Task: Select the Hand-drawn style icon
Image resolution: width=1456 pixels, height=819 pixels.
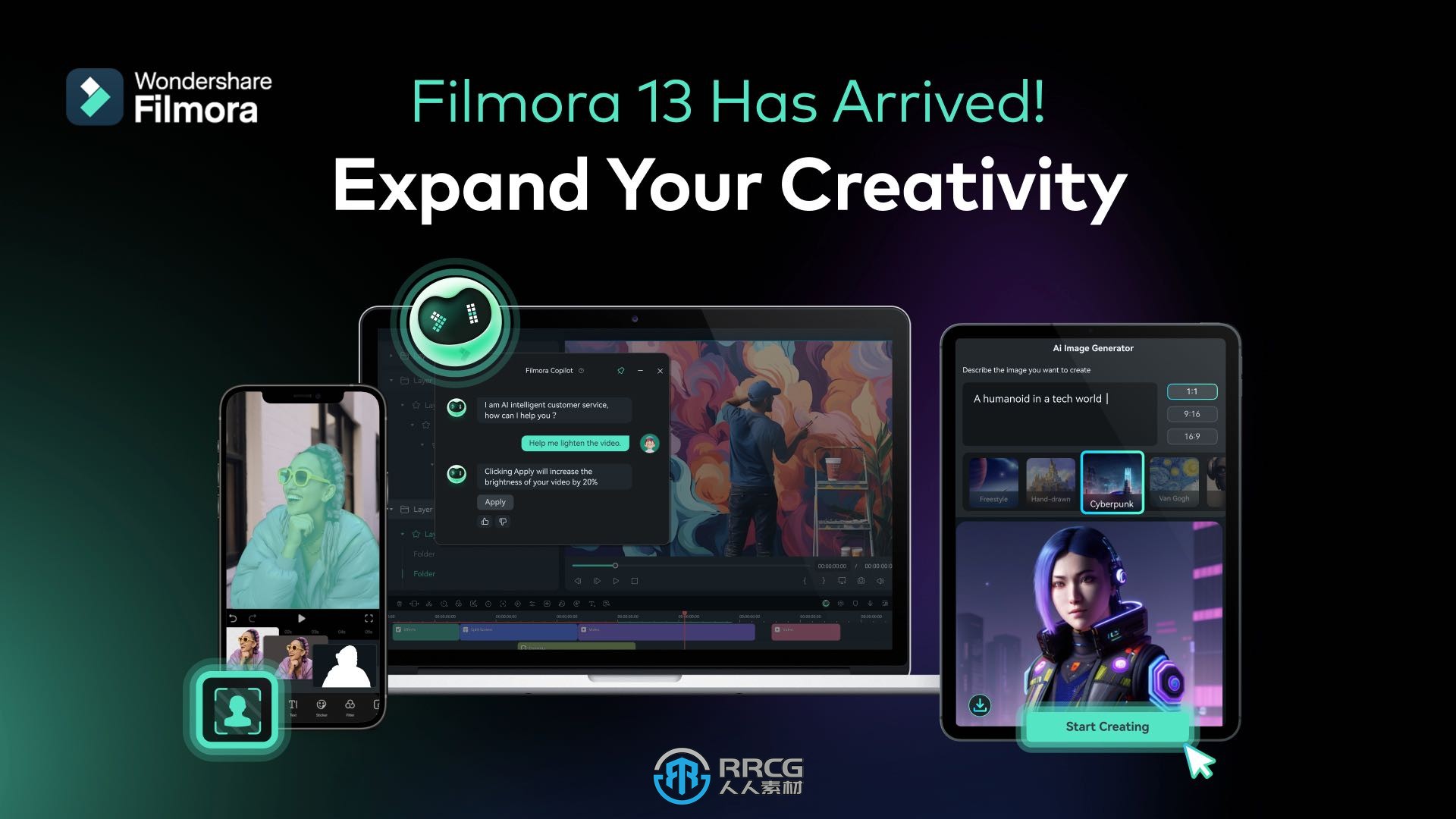Action: click(1050, 479)
